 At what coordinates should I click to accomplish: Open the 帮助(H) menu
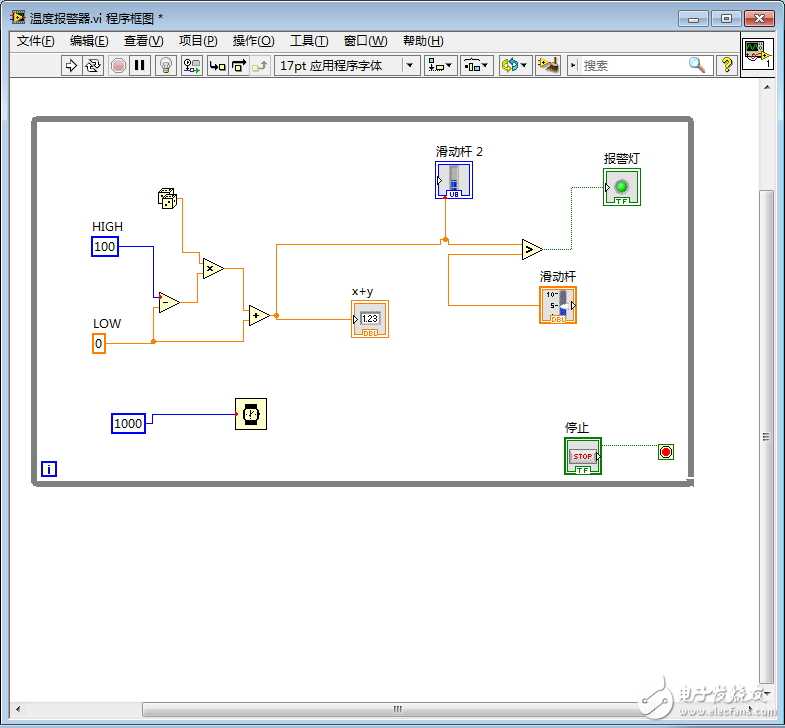(423, 41)
